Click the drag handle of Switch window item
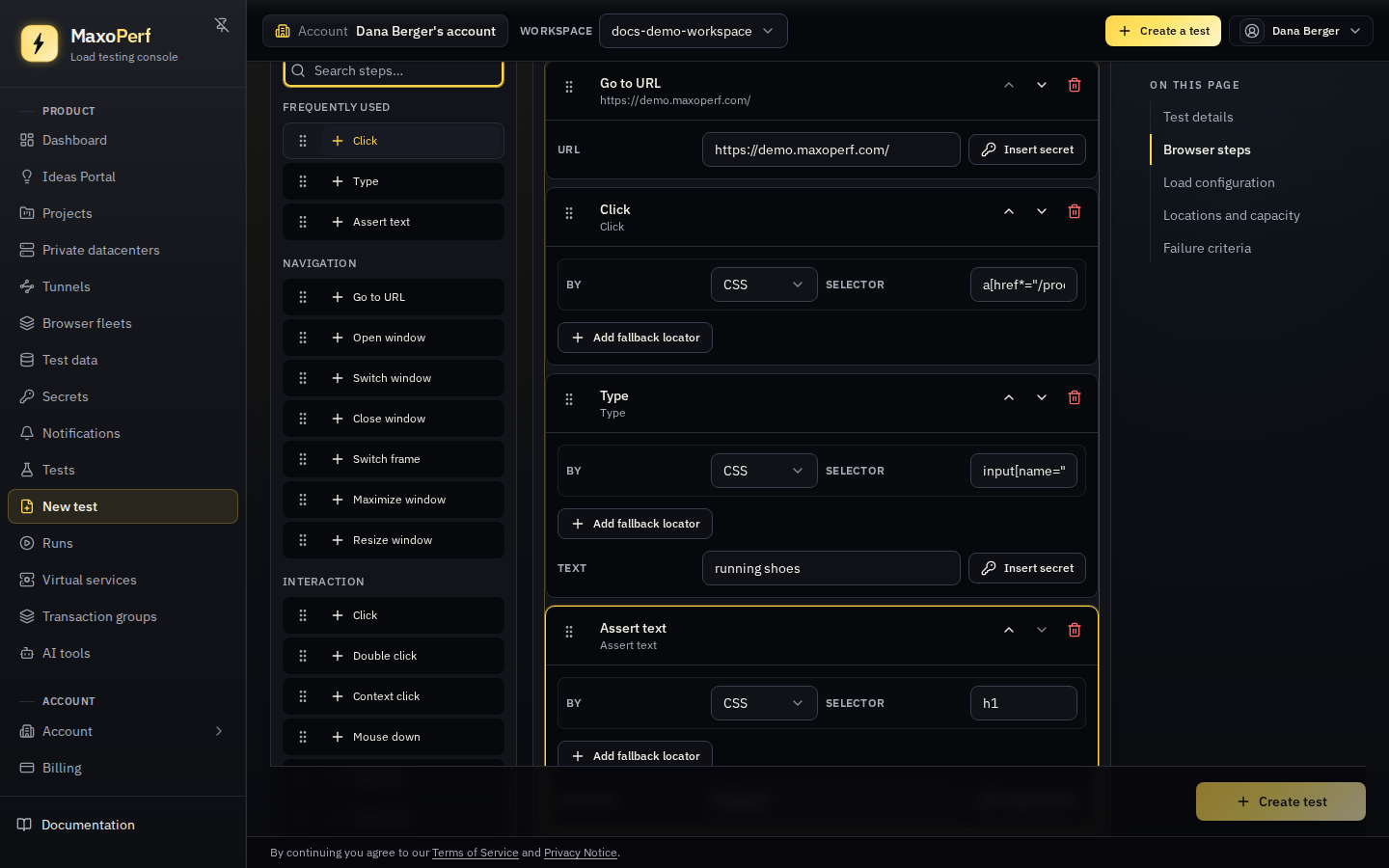 303,378
